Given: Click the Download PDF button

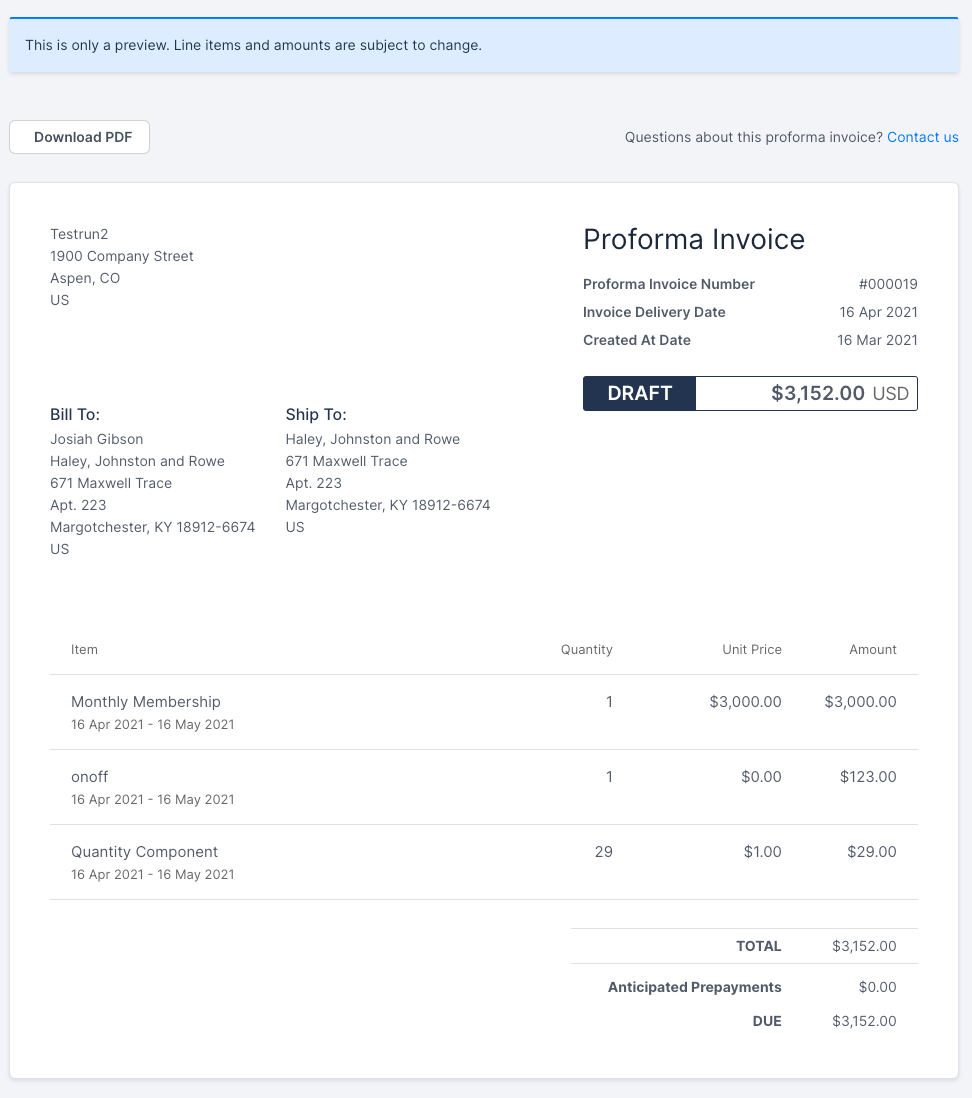Looking at the screenshot, I should click(x=80, y=137).
